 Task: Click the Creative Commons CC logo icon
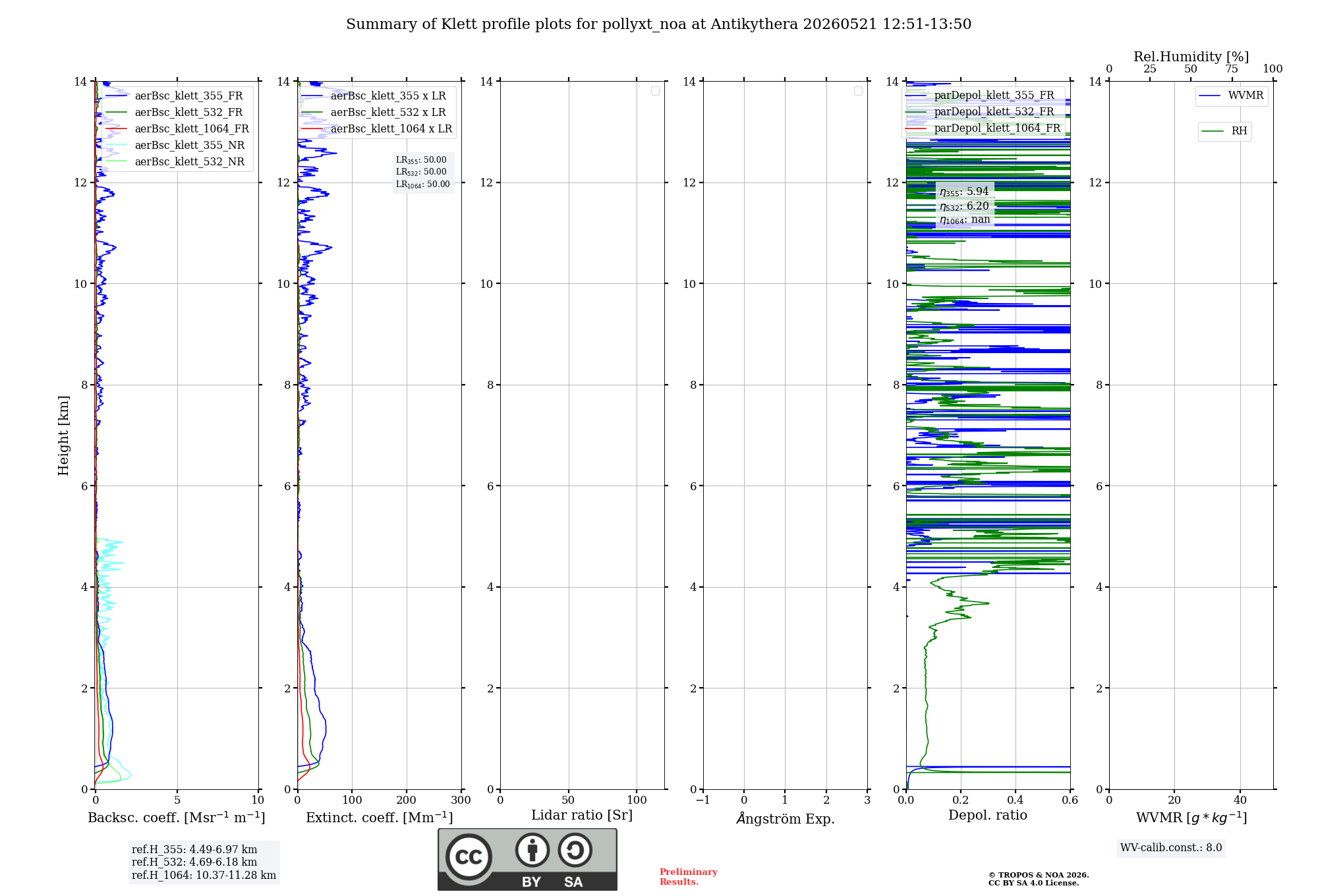[469, 857]
